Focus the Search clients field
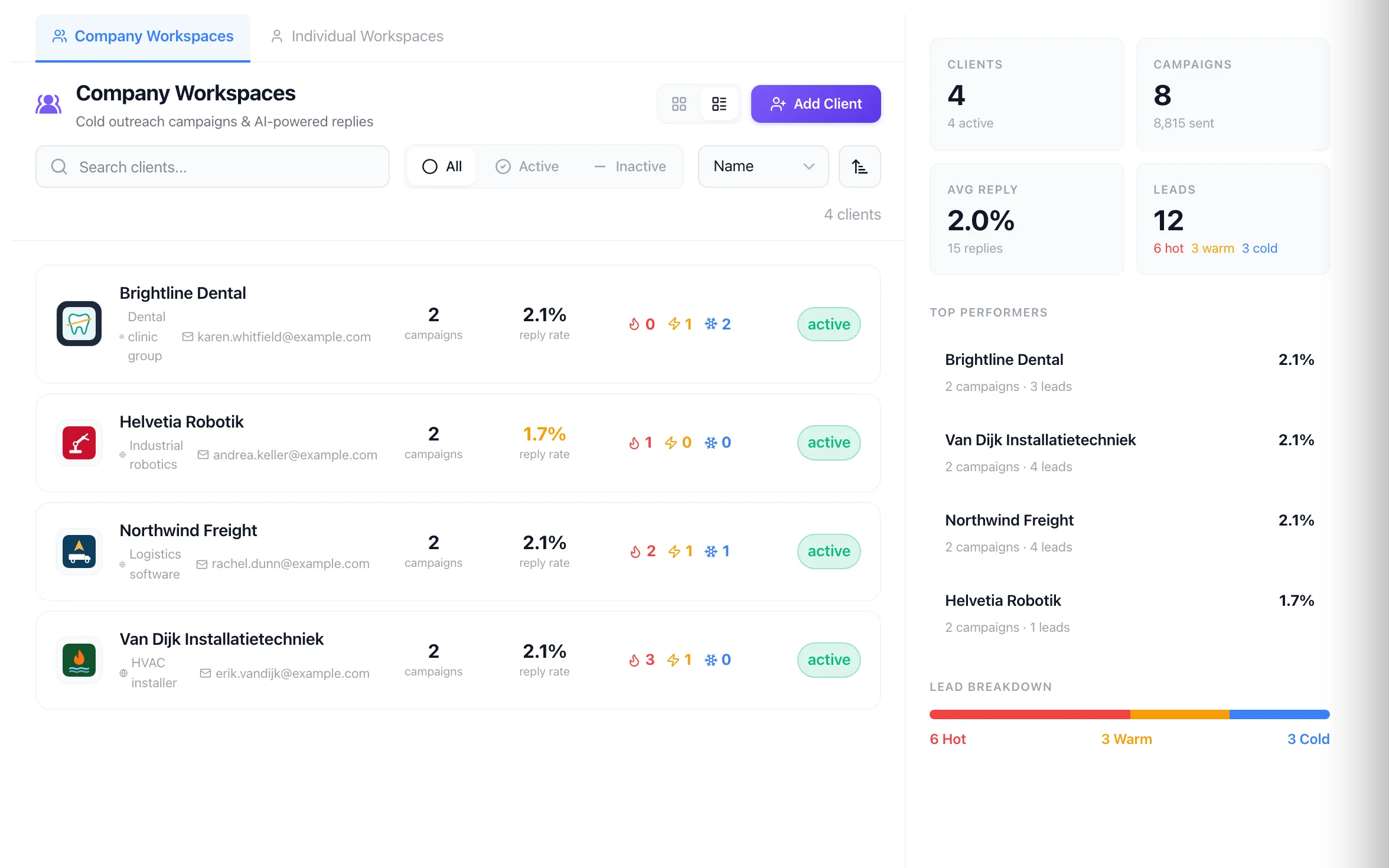Screen dimensions: 1389x868 [x=213, y=167]
